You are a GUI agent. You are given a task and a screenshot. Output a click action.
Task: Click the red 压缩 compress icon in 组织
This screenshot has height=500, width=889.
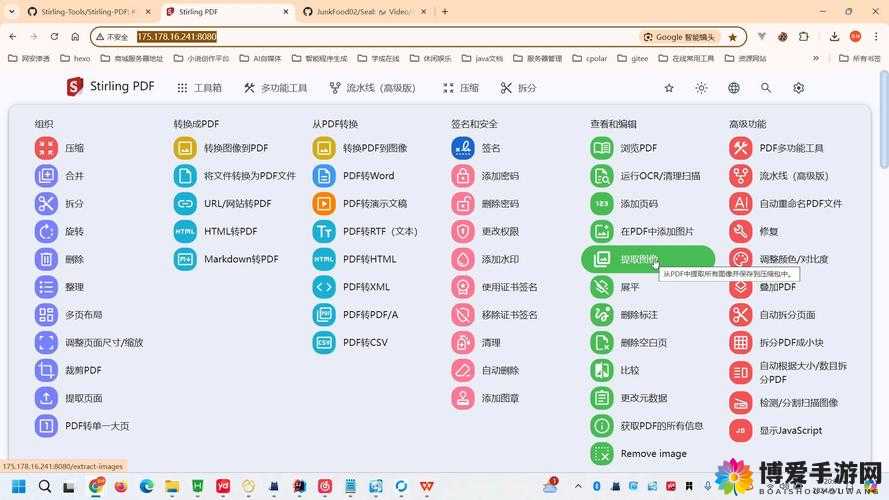pos(46,148)
